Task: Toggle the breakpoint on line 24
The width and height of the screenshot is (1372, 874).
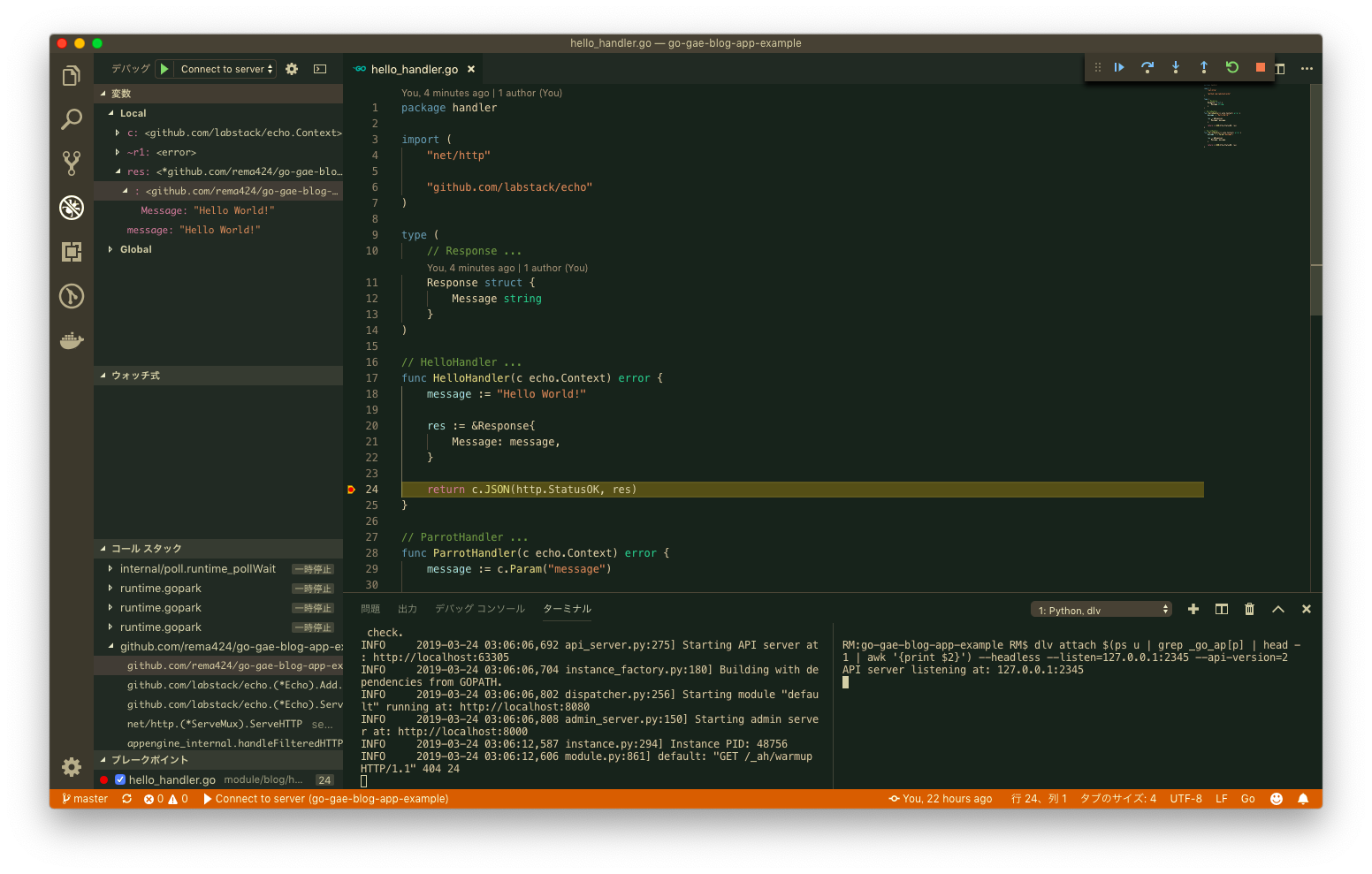Action: tap(351, 490)
